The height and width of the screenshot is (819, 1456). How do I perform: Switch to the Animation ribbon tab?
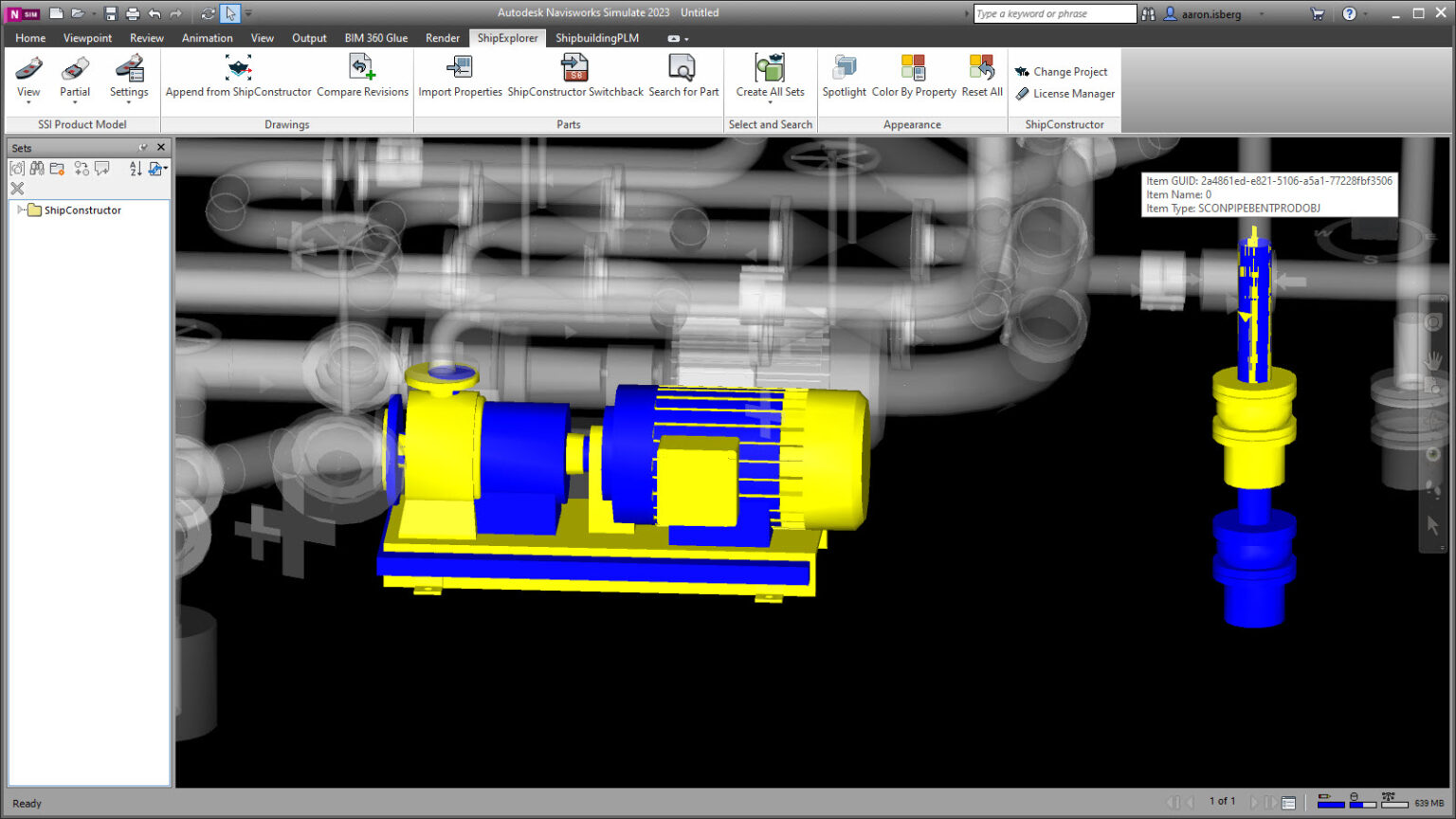[208, 38]
